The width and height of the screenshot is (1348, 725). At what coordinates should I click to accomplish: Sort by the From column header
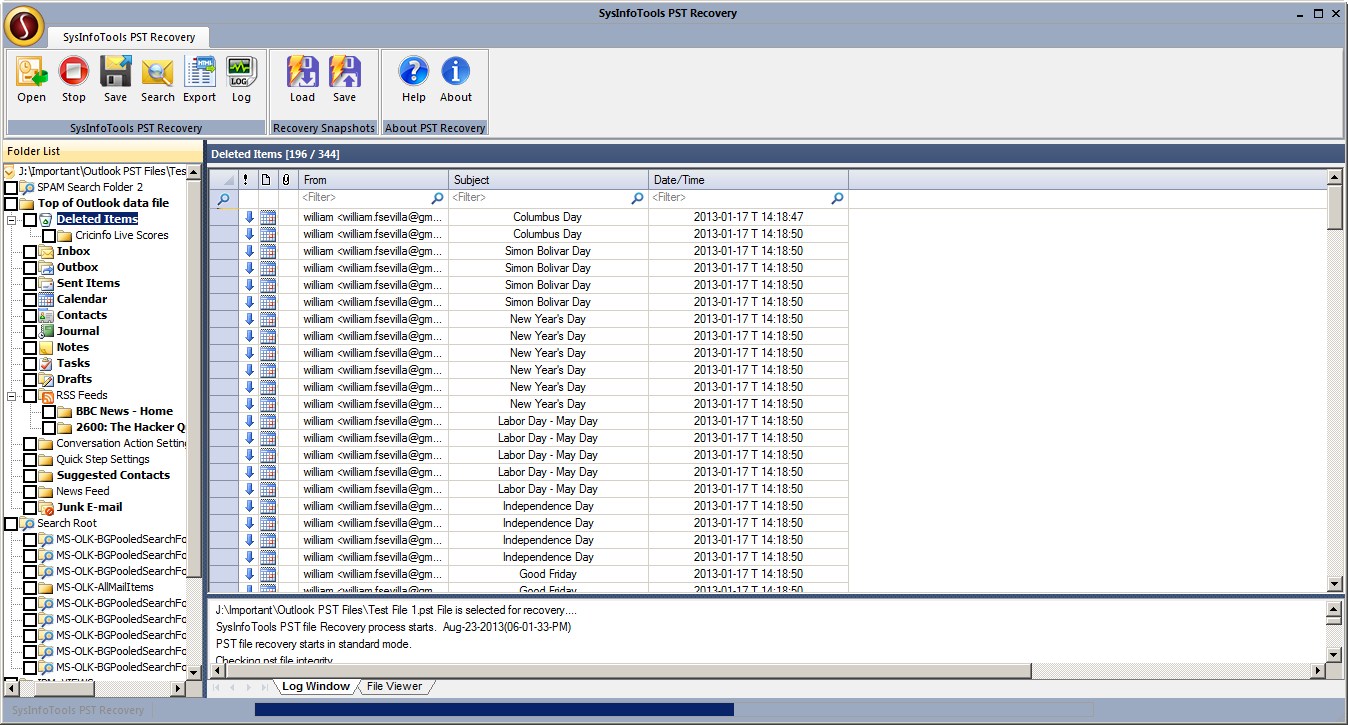pos(373,180)
